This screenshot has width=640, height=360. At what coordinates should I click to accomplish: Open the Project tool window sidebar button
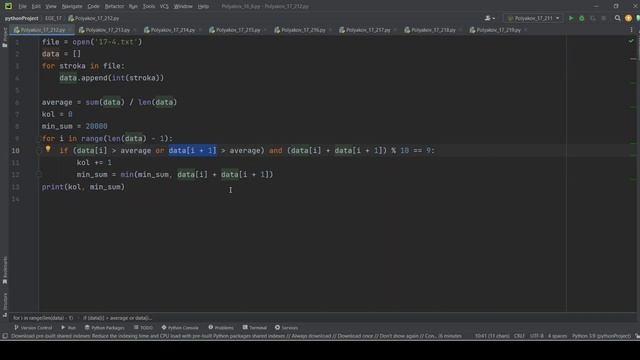click(4, 38)
